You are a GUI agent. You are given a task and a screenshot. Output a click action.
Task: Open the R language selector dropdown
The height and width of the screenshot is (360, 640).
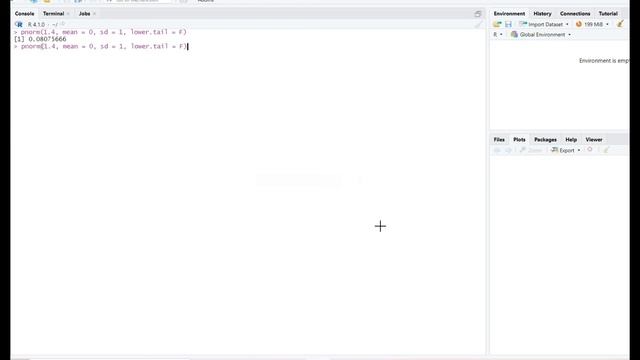pyautogui.click(x=498, y=35)
